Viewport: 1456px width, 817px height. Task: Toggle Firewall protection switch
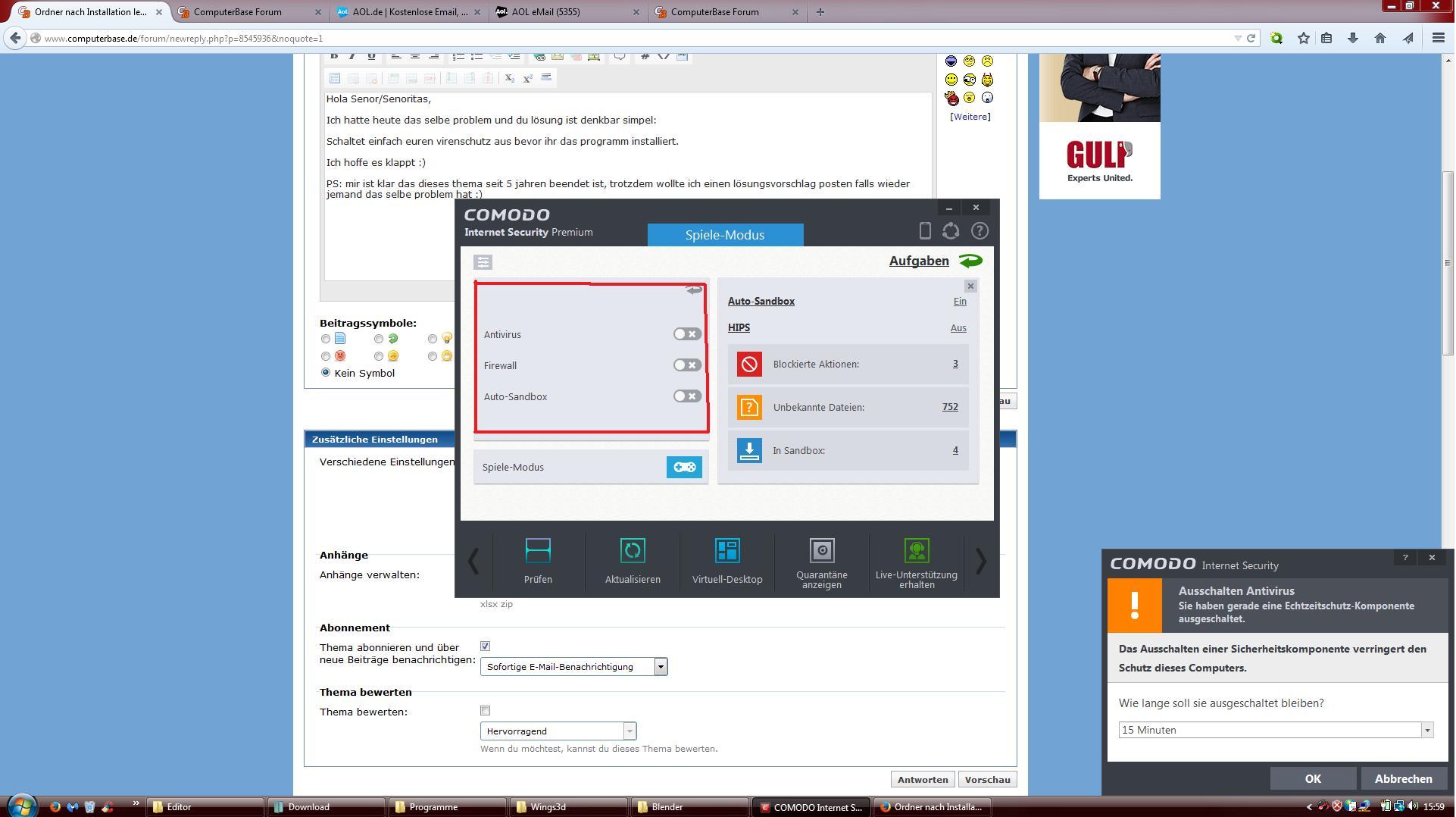(687, 365)
